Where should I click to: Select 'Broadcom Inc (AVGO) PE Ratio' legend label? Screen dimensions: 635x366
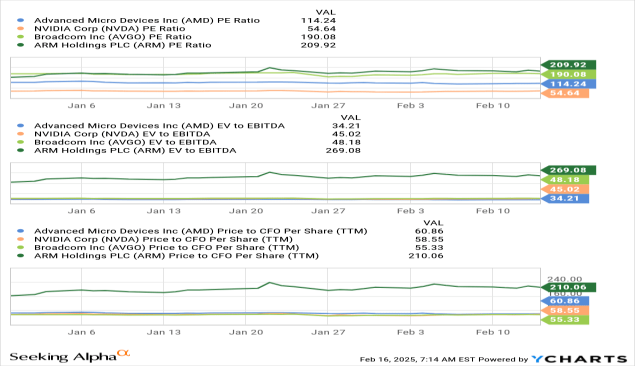[113, 37]
